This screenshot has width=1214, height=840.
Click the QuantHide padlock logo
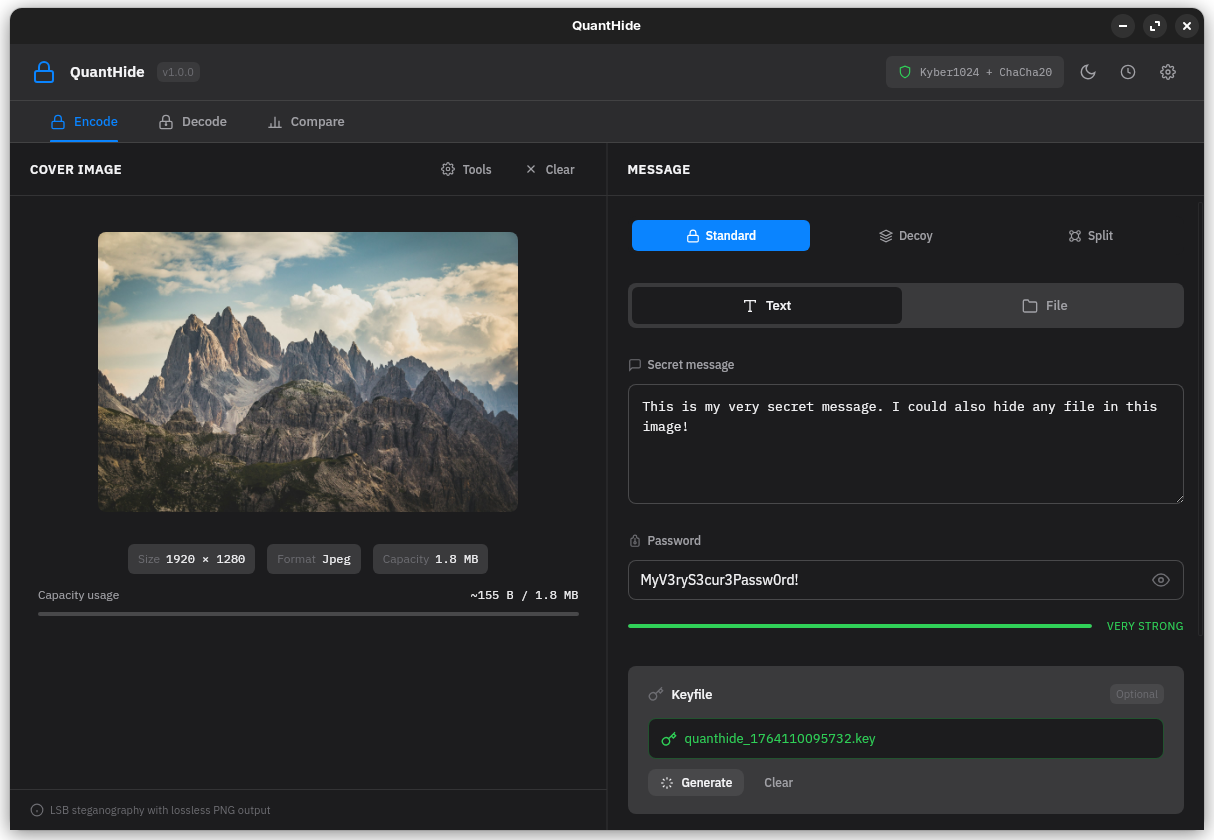(44, 72)
